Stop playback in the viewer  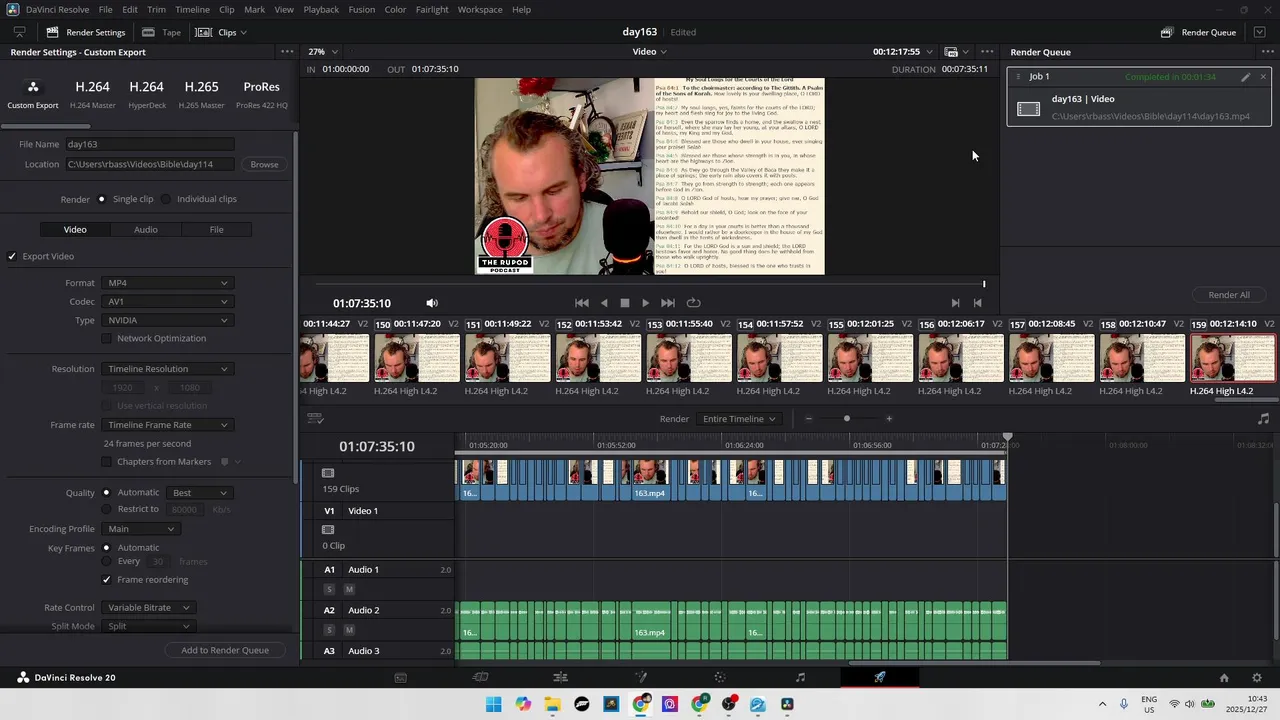(625, 303)
